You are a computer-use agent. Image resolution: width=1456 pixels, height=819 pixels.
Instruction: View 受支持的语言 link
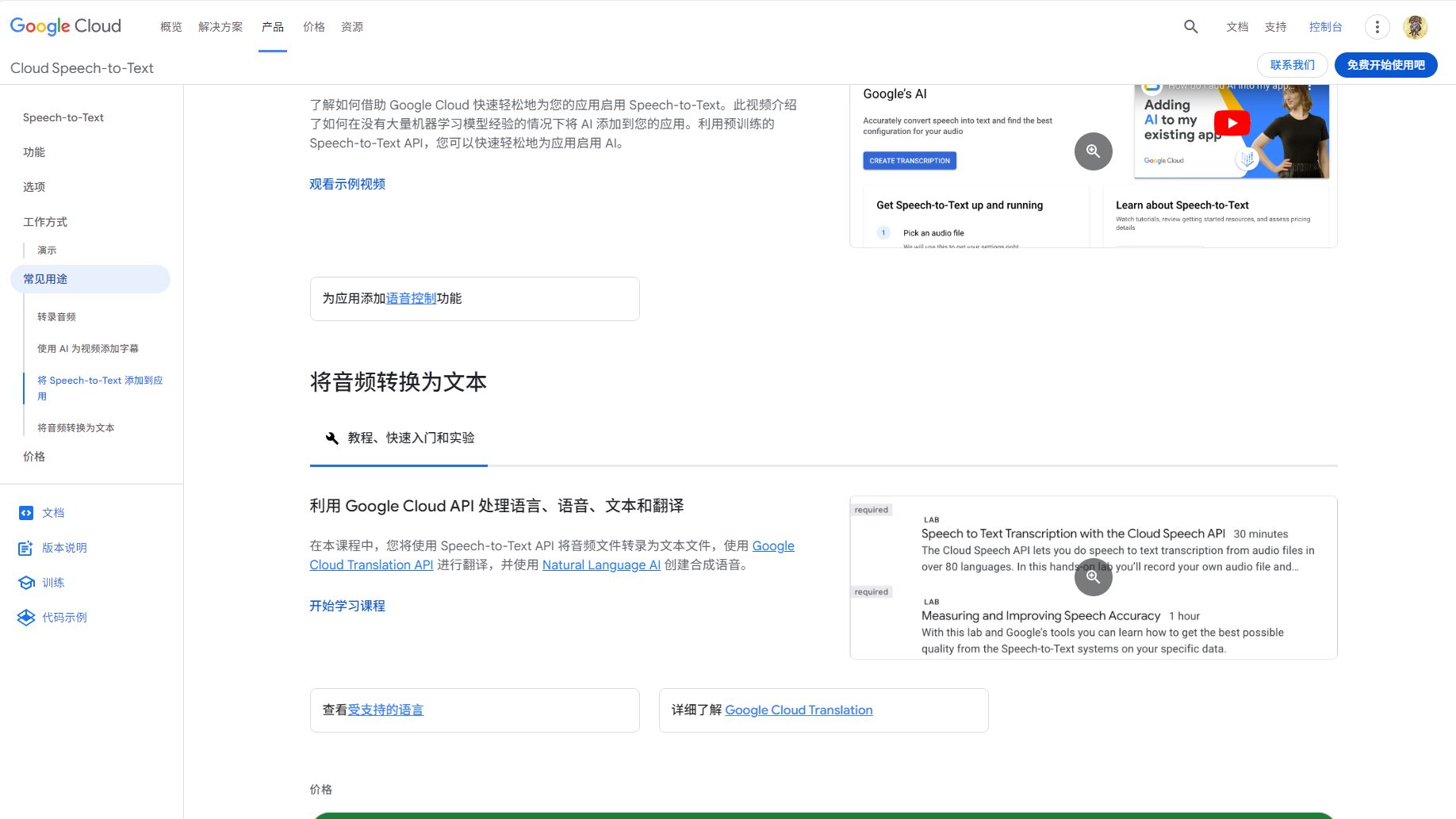[386, 710]
